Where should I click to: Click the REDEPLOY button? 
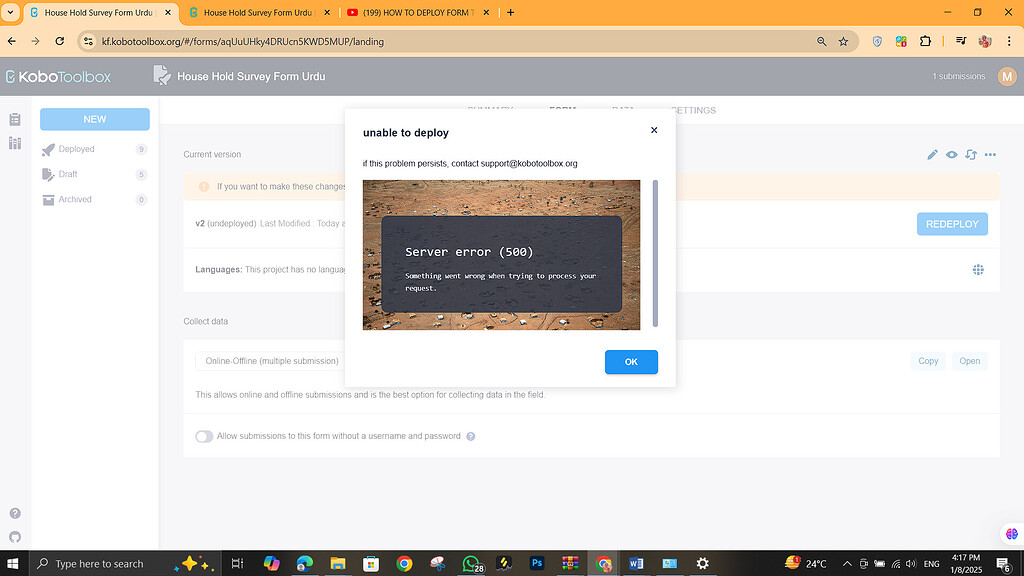(951, 224)
